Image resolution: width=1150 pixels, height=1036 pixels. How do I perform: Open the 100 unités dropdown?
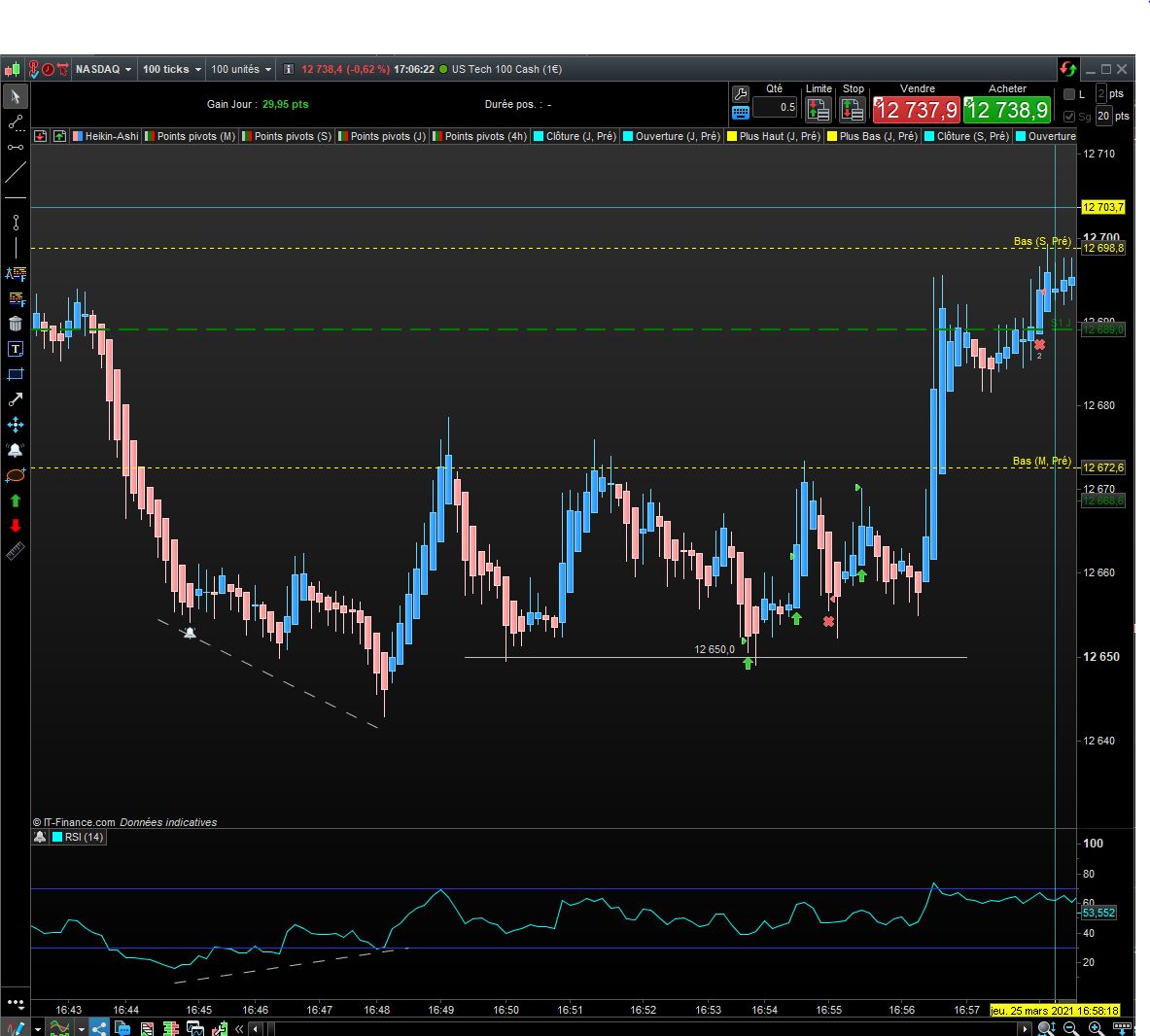coord(241,70)
